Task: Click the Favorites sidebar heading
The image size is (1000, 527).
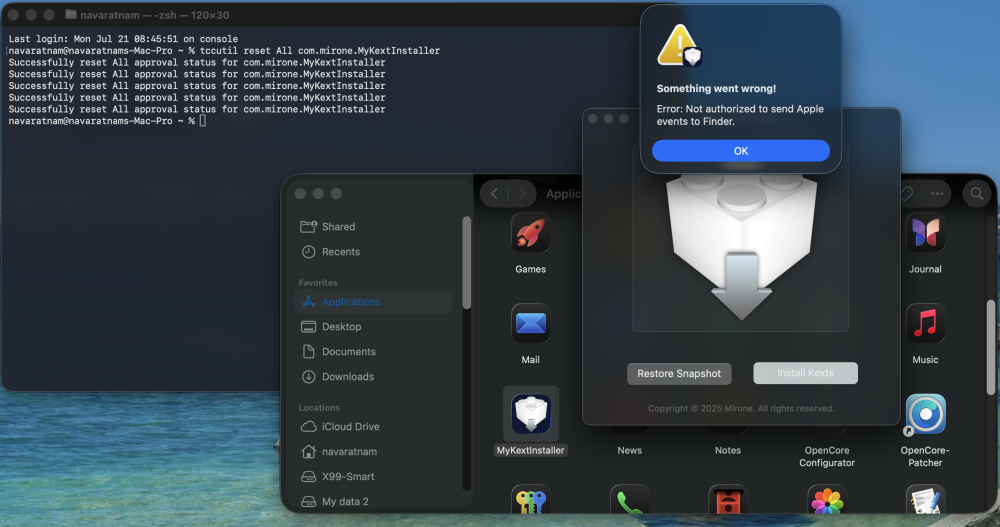Action: [x=318, y=283]
